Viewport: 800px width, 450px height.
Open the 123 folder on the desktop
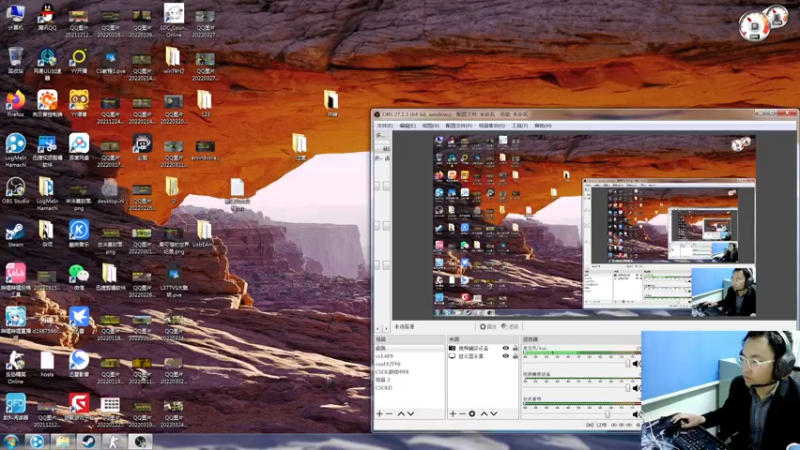205,104
